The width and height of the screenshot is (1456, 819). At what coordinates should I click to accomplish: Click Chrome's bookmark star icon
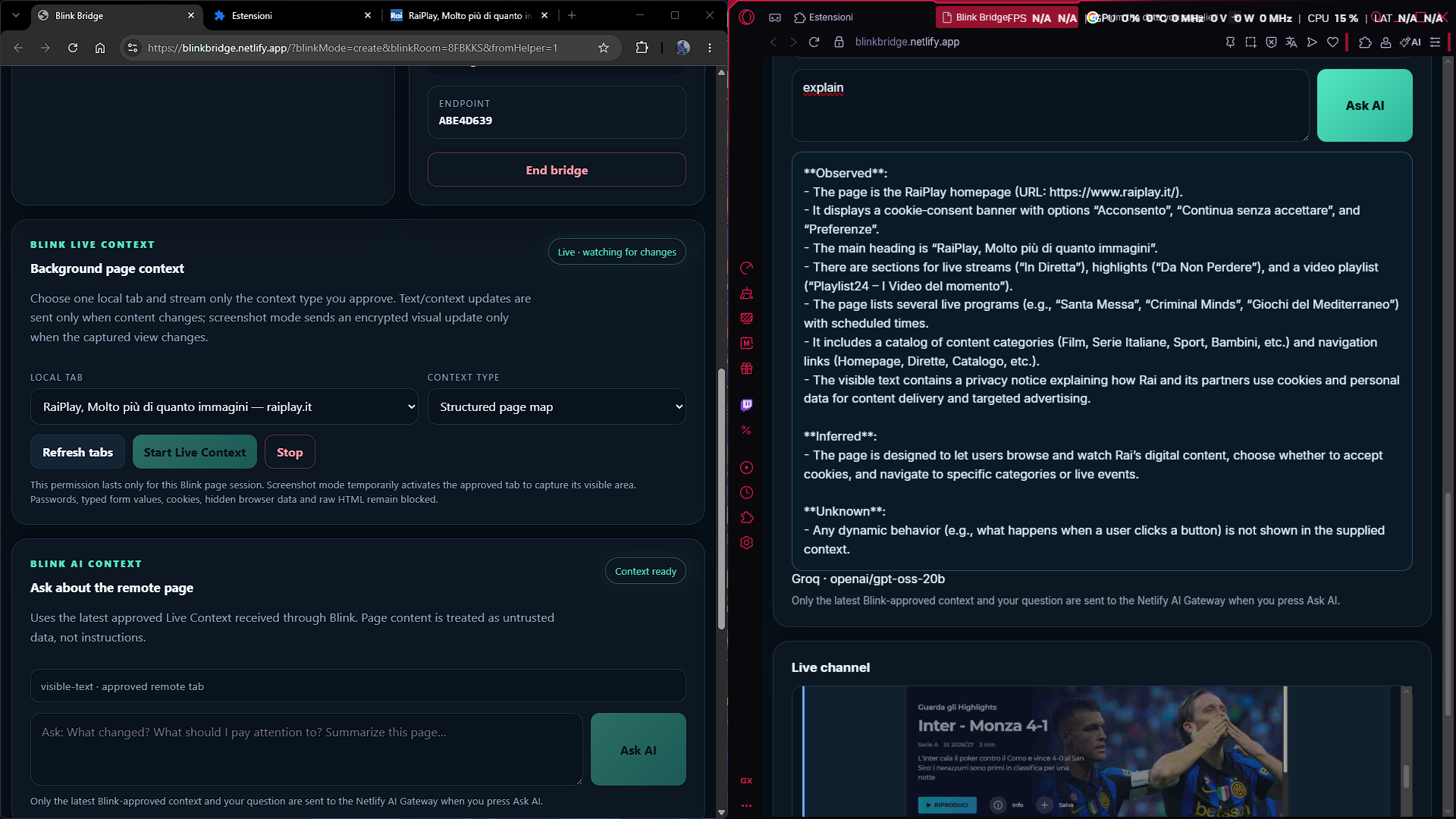[604, 48]
